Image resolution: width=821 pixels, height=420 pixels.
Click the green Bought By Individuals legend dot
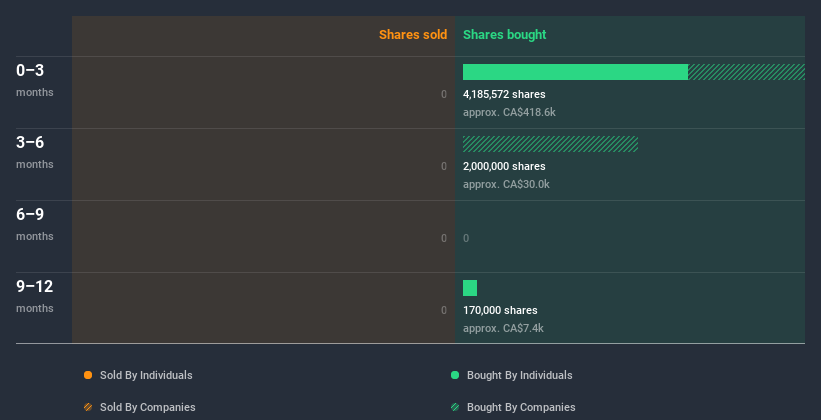(x=455, y=375)
